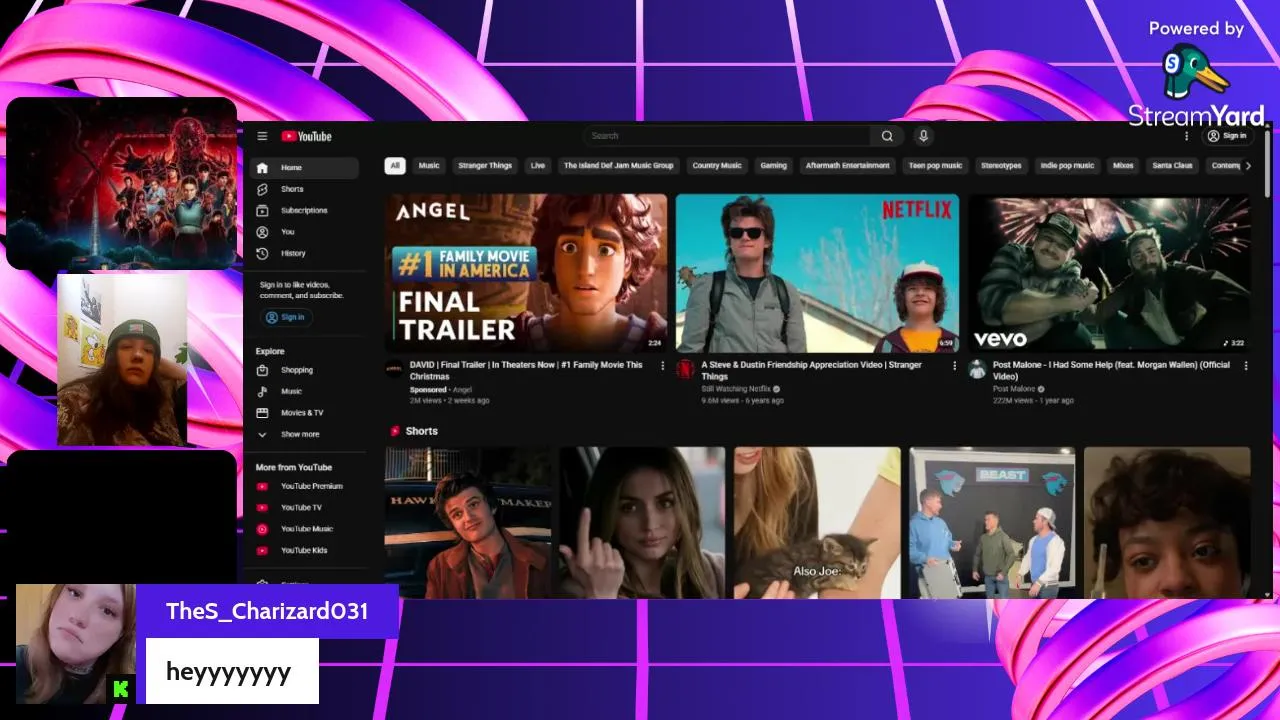The height and width of the screenshot is (720, 1280).
Task: Open the Short with woman in car
Action: 642,523
